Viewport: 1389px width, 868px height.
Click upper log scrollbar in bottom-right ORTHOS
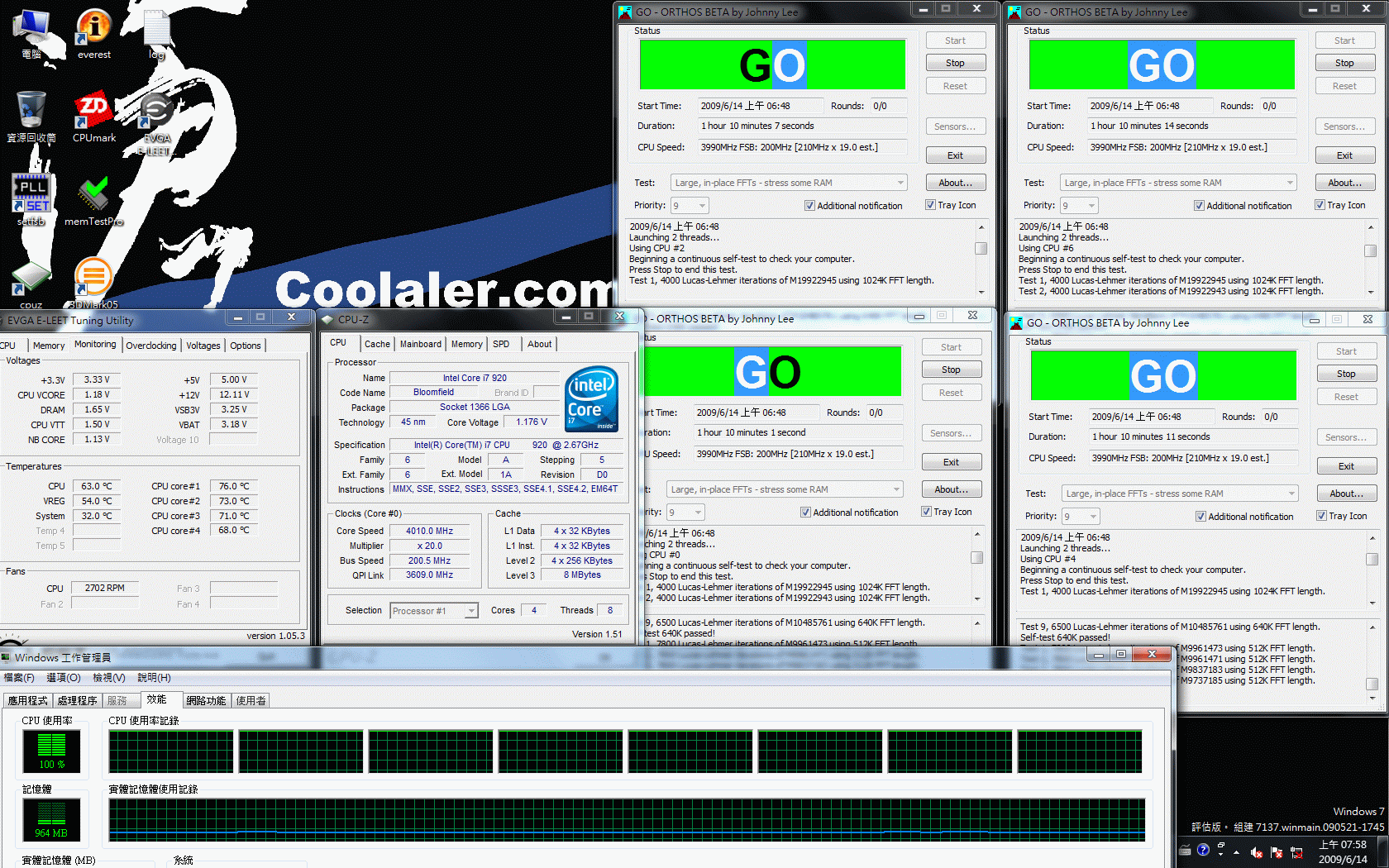tap(1372, 570)
